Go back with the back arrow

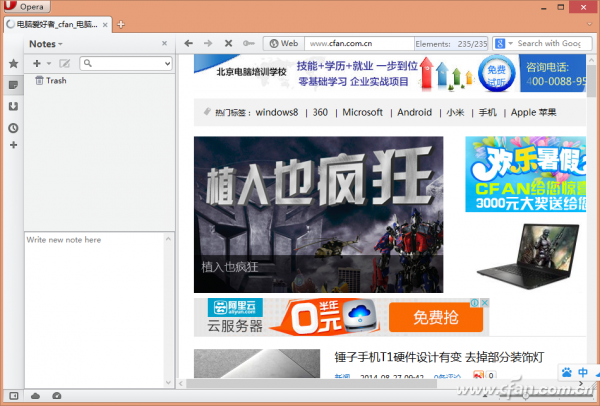188,43
